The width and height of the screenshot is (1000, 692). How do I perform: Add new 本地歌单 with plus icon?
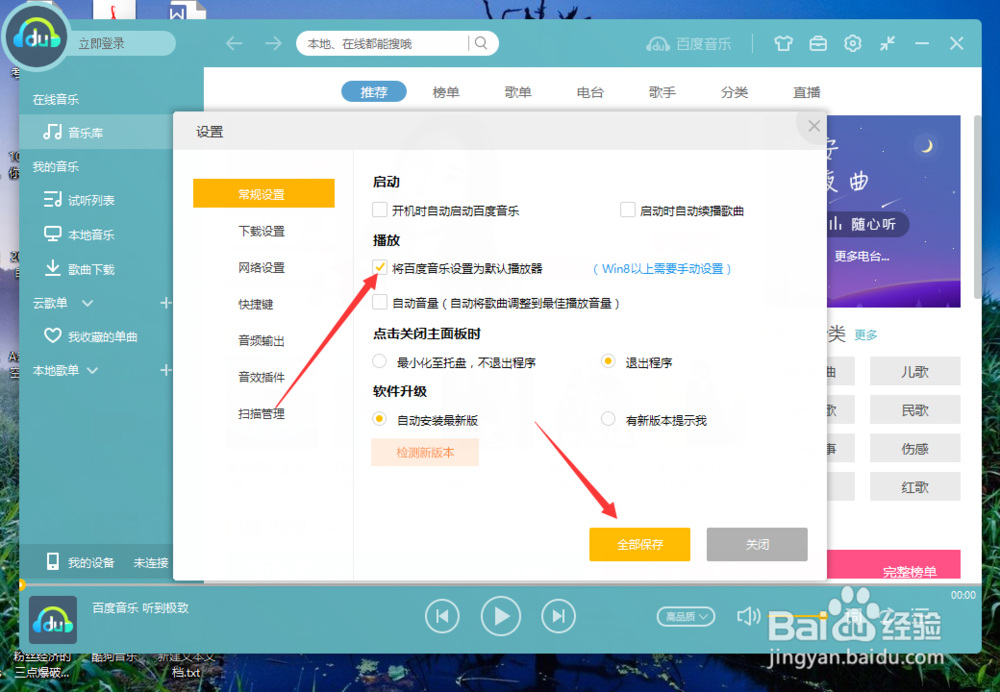pos(166,370)
